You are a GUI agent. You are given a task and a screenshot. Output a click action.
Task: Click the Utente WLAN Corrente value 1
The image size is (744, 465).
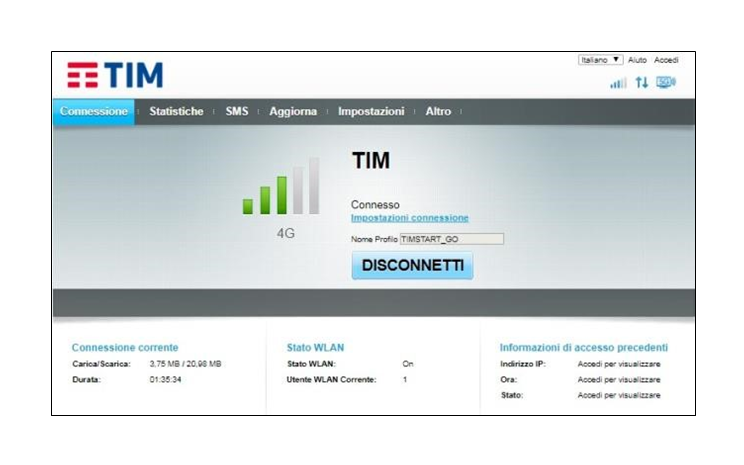click(x=405, y=380)
